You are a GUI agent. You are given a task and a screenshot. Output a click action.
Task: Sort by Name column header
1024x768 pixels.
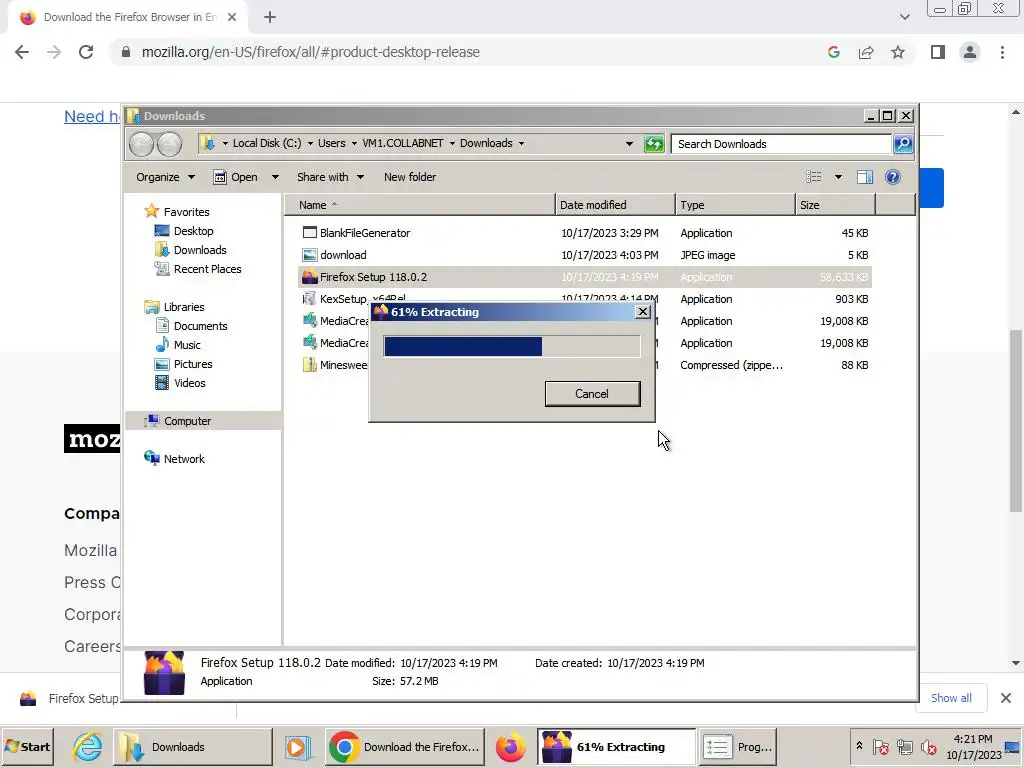419,205
